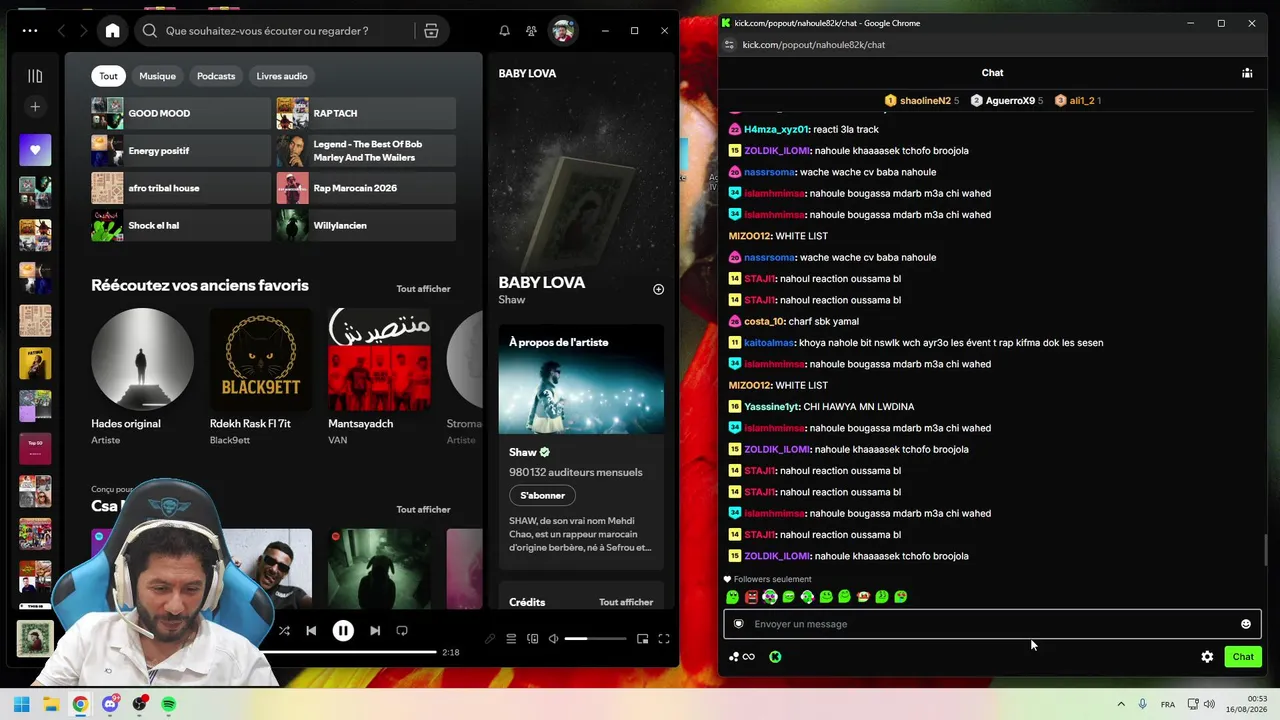Open the Shock el hal shortcut

181,225
